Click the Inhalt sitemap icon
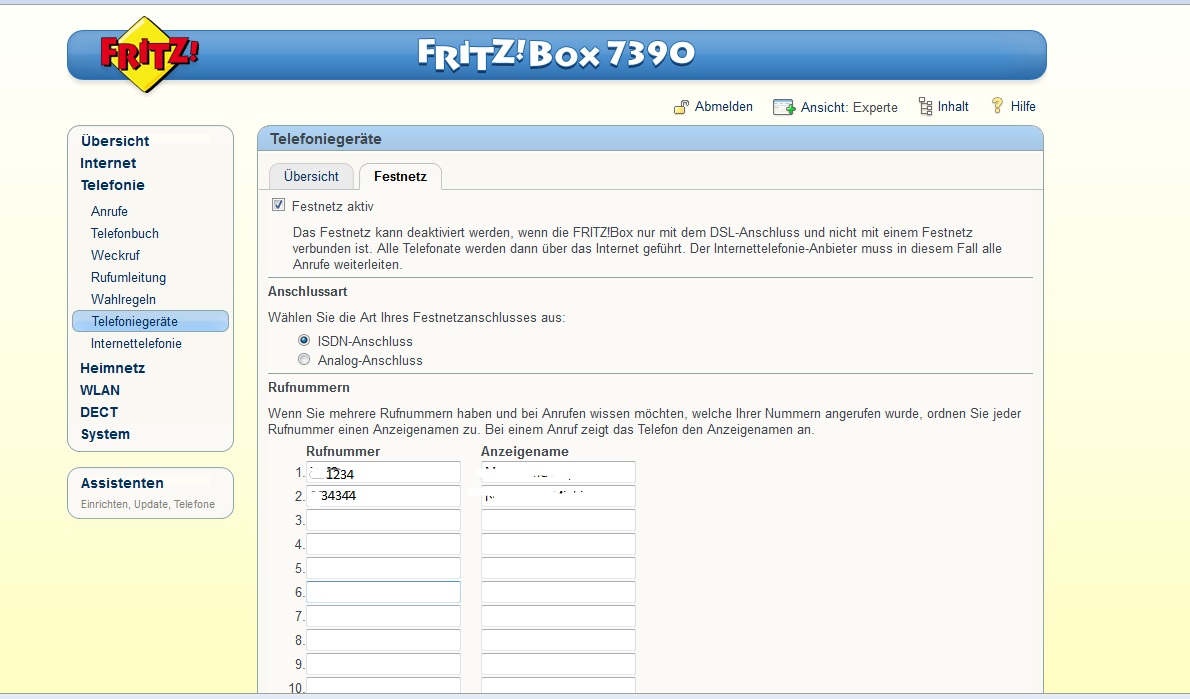The height and width of the screenshot is (699, 1190). pos(925,106)
